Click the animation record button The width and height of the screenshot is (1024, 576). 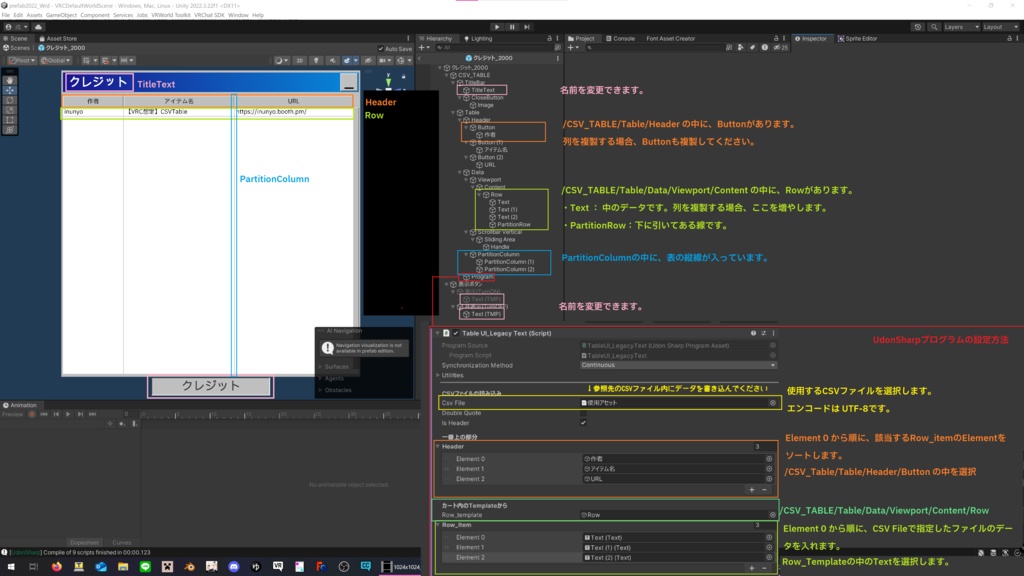coord(32,414)
